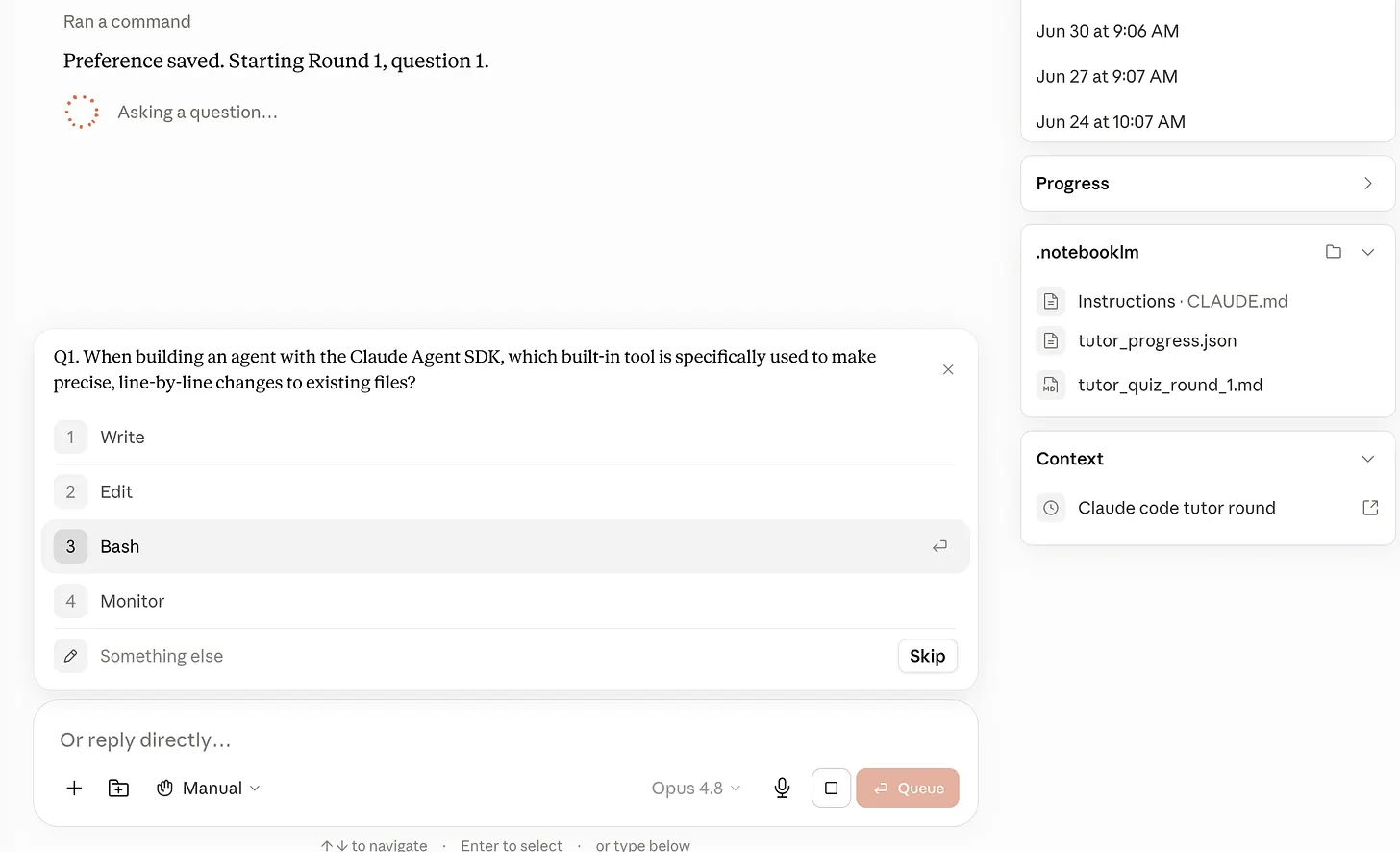The height and width of the screenshot is (852, 1400).
Task: Select the Jun 24 at 10:07 AM entry
Action: tap(1111, 122)
